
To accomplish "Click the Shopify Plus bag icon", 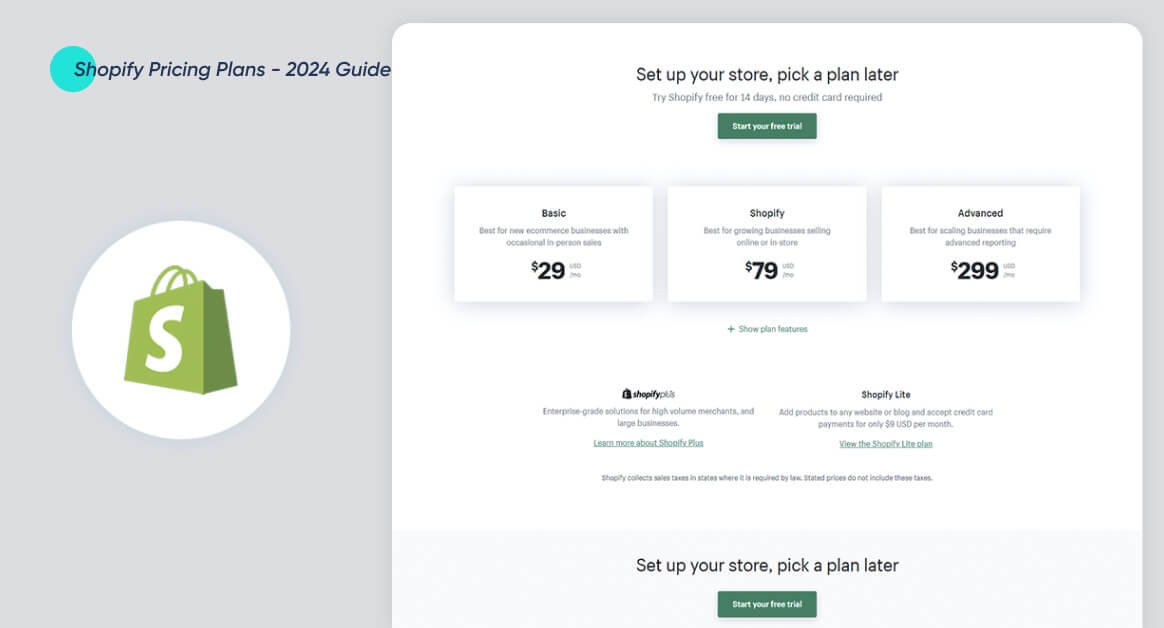I will coord(626,393).
